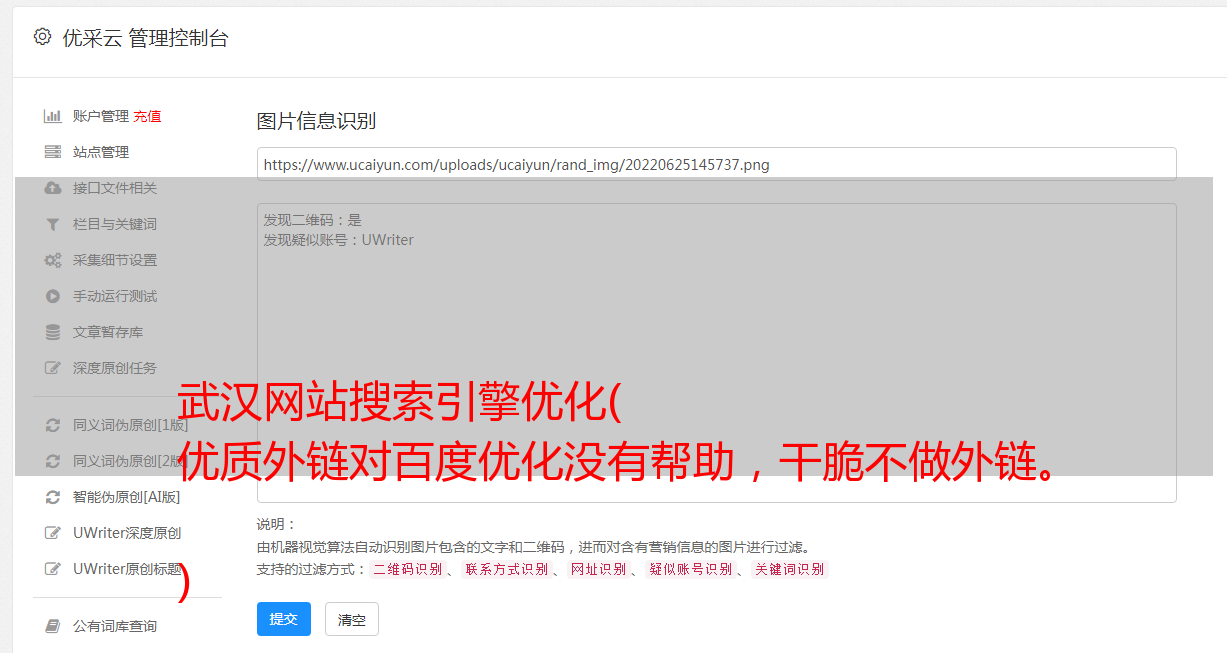1227x653 pixels.
Task: Click the server icon for 站点管理
Action: (x=52, y=152)
